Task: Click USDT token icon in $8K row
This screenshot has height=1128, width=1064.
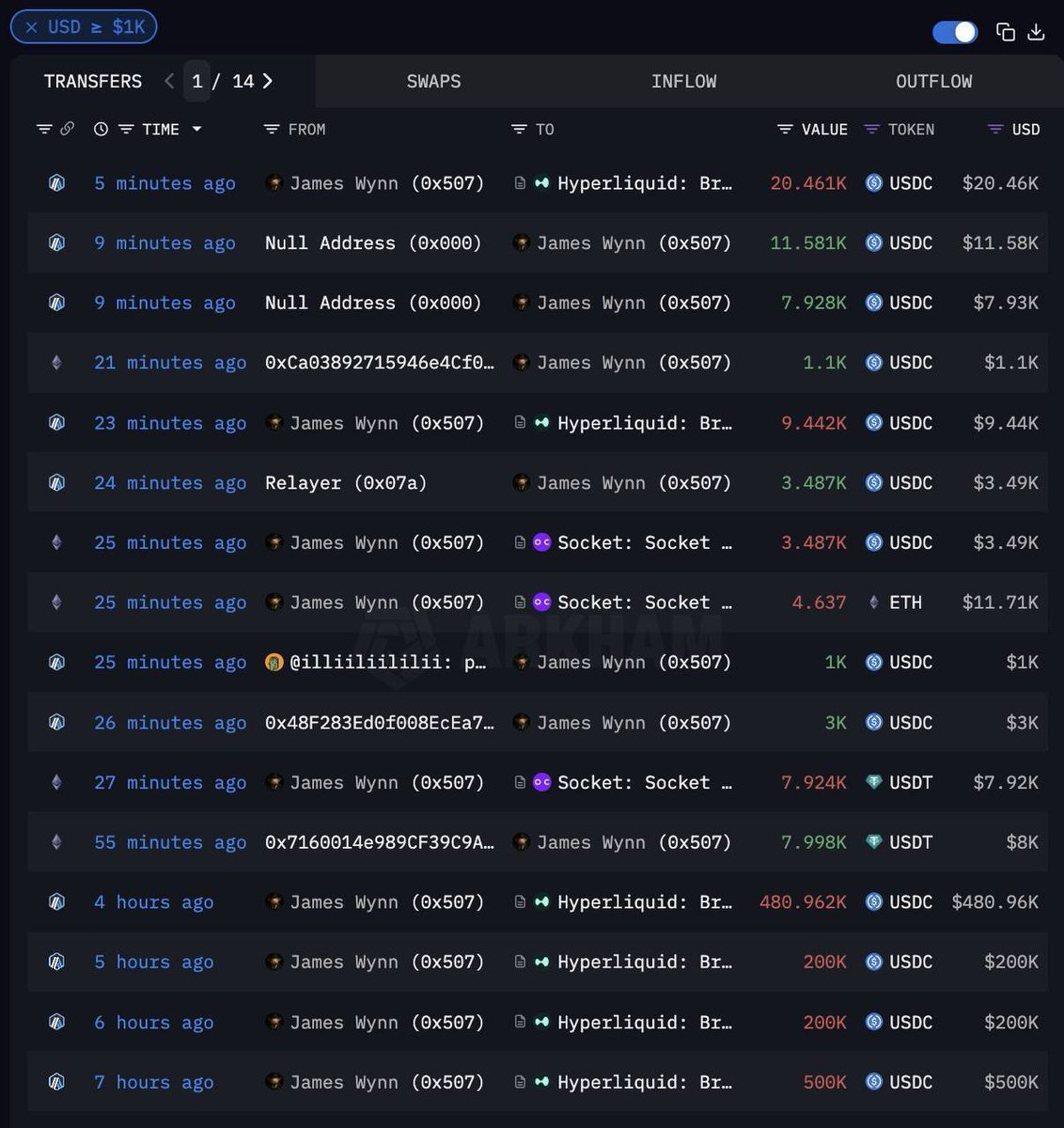Action: (x=873, y=842)
